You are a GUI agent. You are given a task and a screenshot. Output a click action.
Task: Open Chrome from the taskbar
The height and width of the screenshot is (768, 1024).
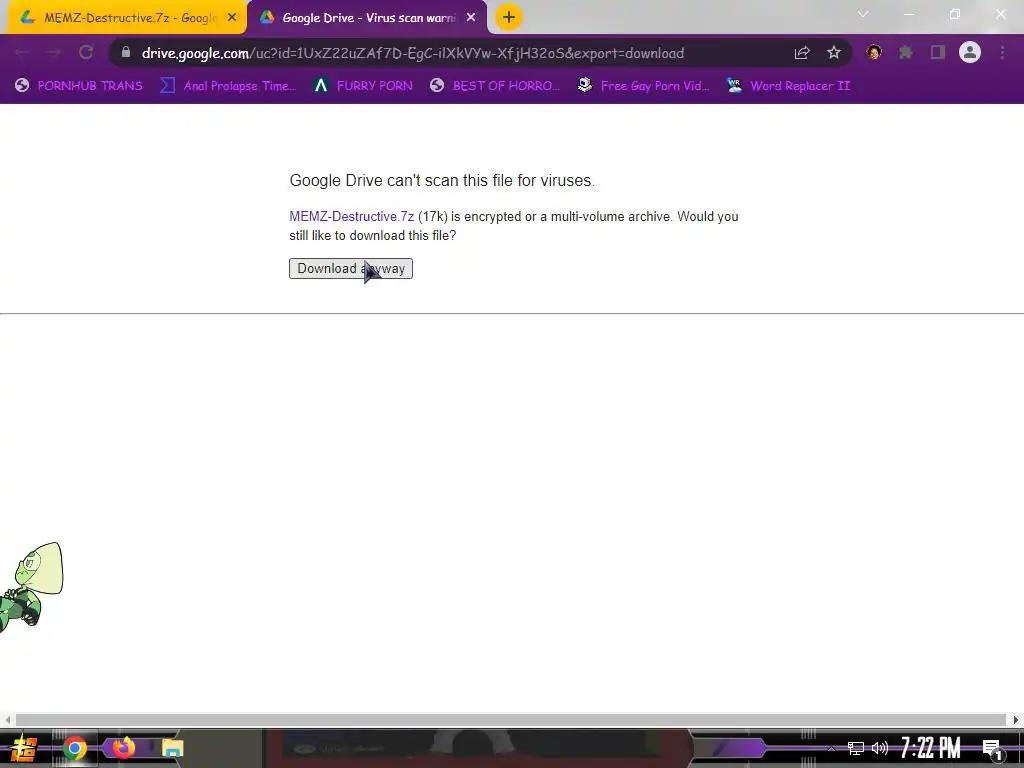(74, 748)
